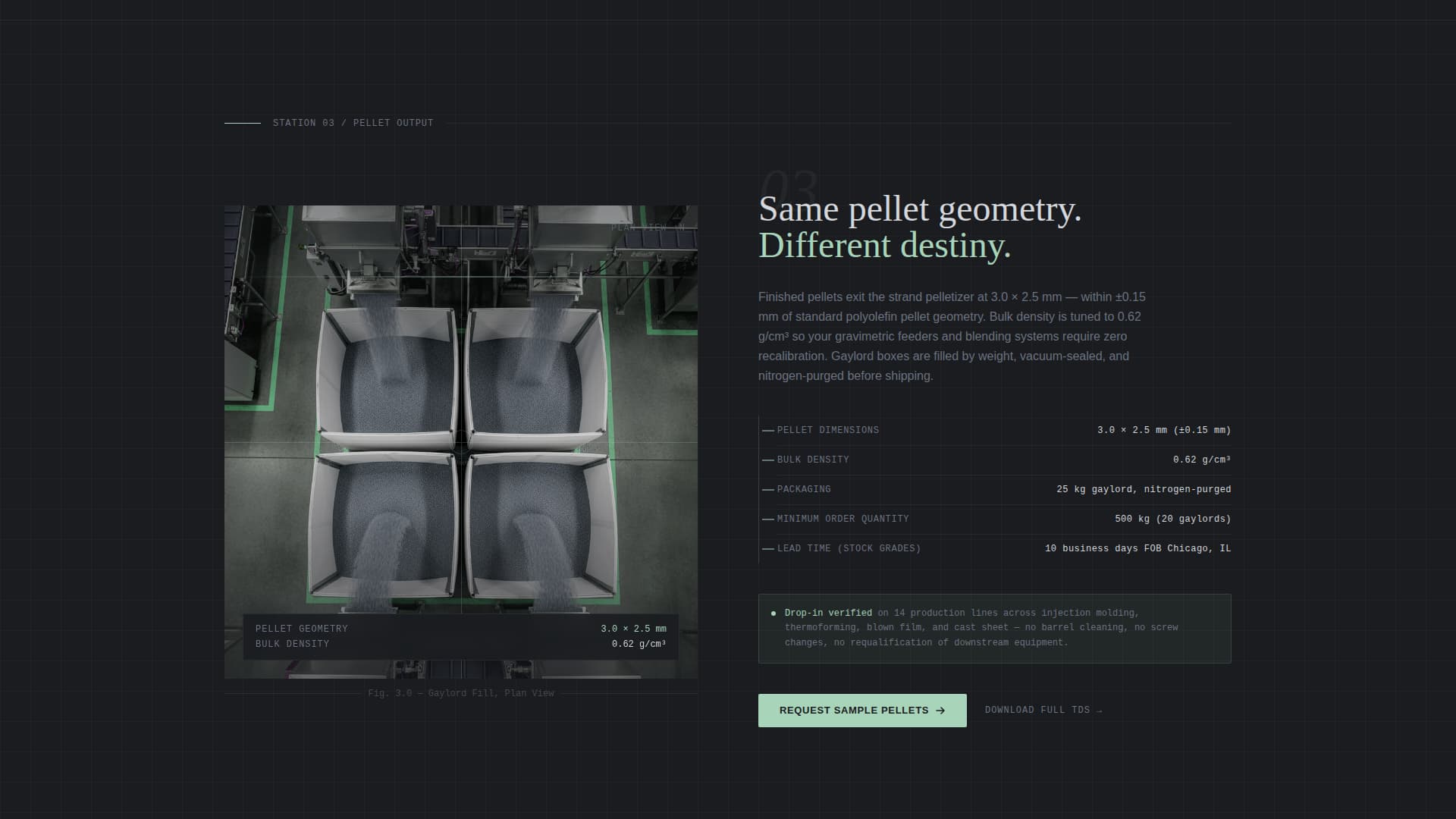Screen dimensions: 1456x819
Task: Toggle the BULK DENSITY readout in the overlay
Action: (292, 643)
